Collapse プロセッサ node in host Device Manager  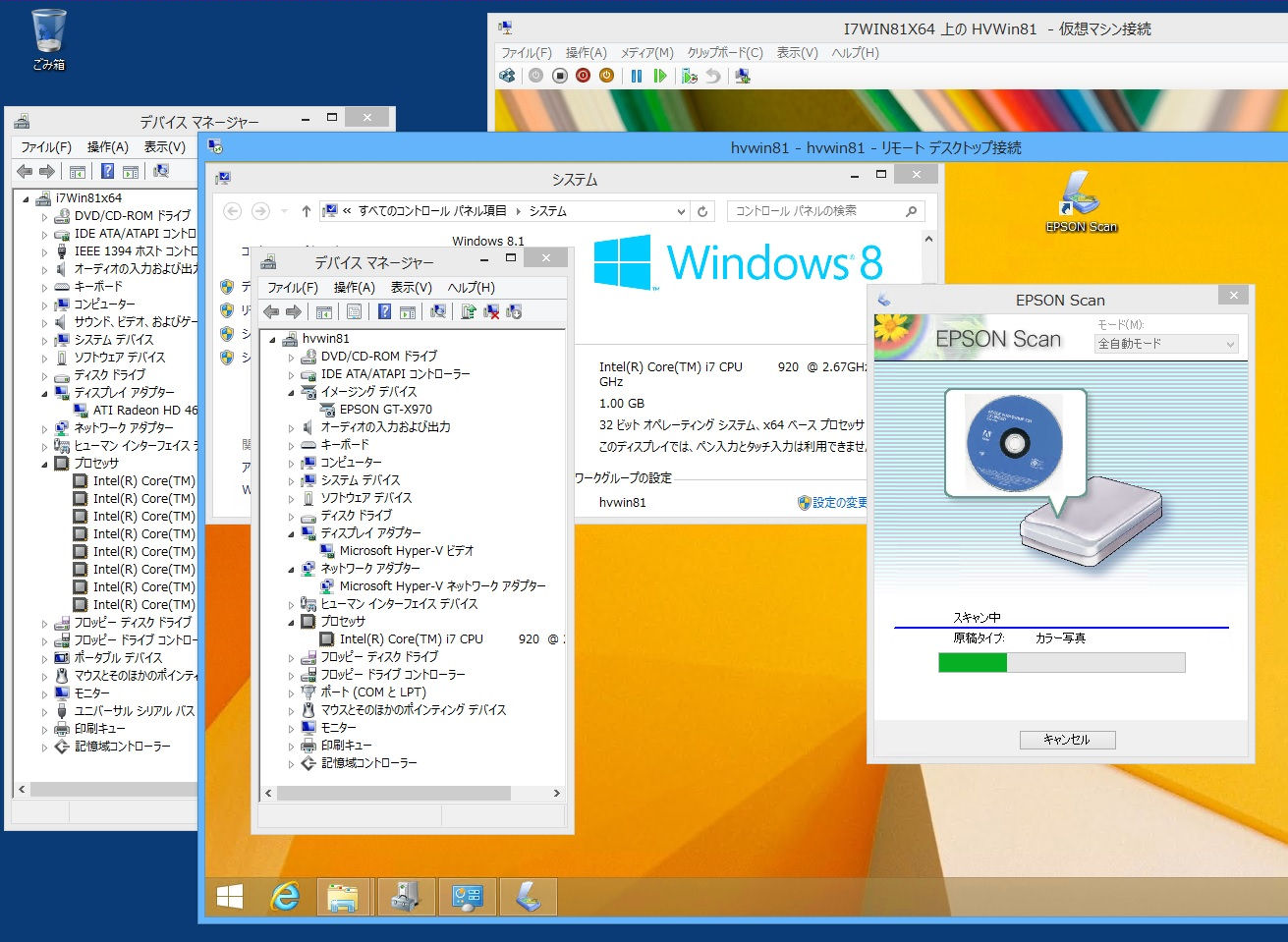45,464
